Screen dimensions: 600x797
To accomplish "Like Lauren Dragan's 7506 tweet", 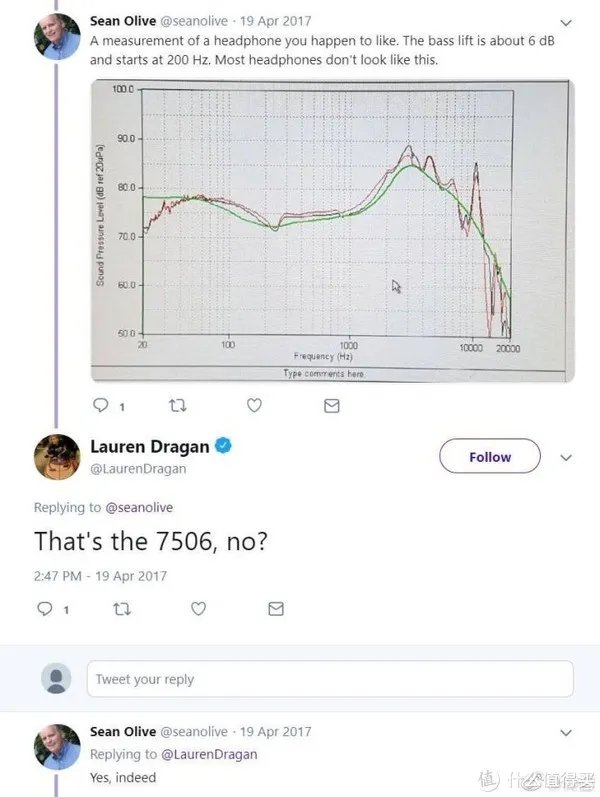I will 198,608.
